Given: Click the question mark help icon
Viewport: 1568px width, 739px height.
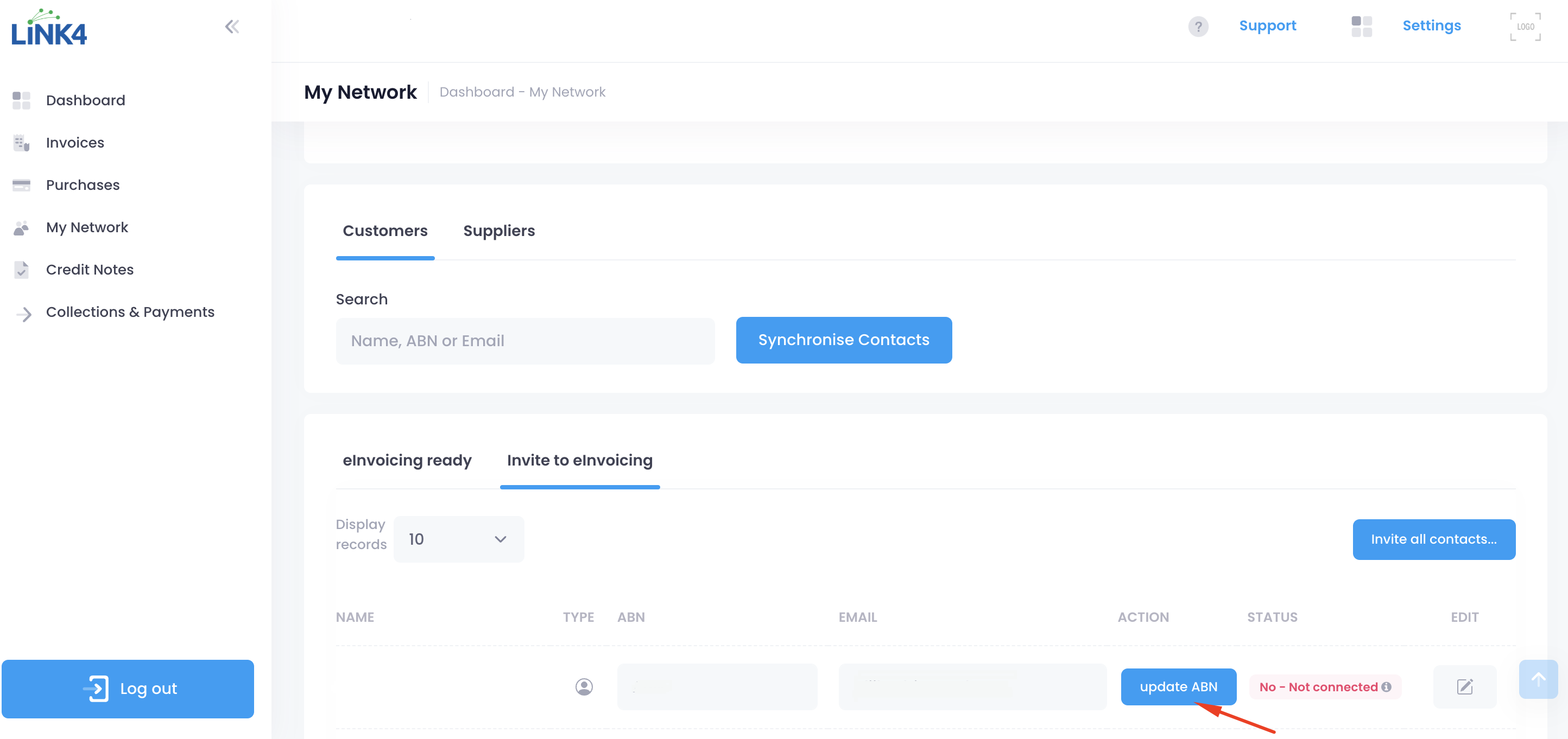Looking at the screenshot, I should tap(1198, 26).
